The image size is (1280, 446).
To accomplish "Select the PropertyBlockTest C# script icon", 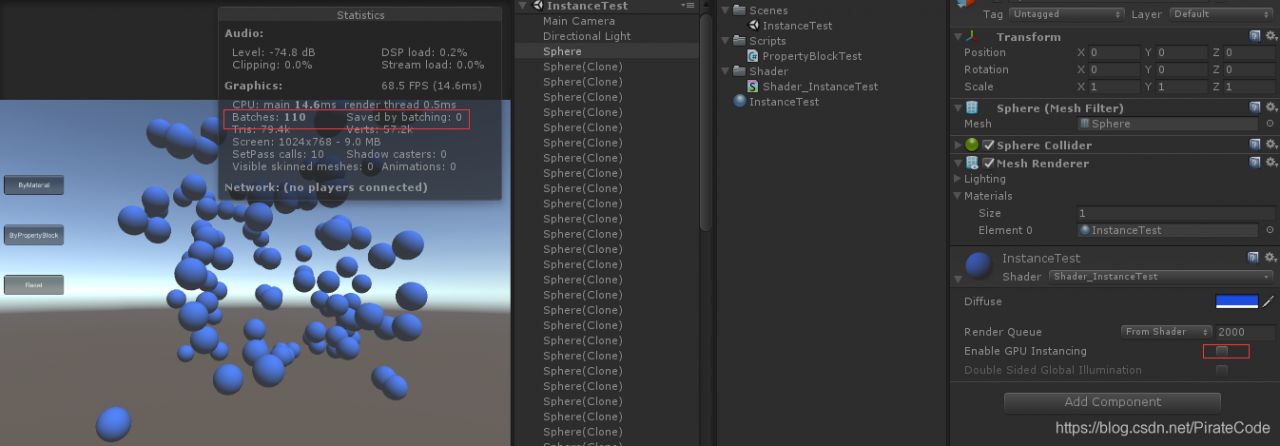I will [x=754, y=56].
